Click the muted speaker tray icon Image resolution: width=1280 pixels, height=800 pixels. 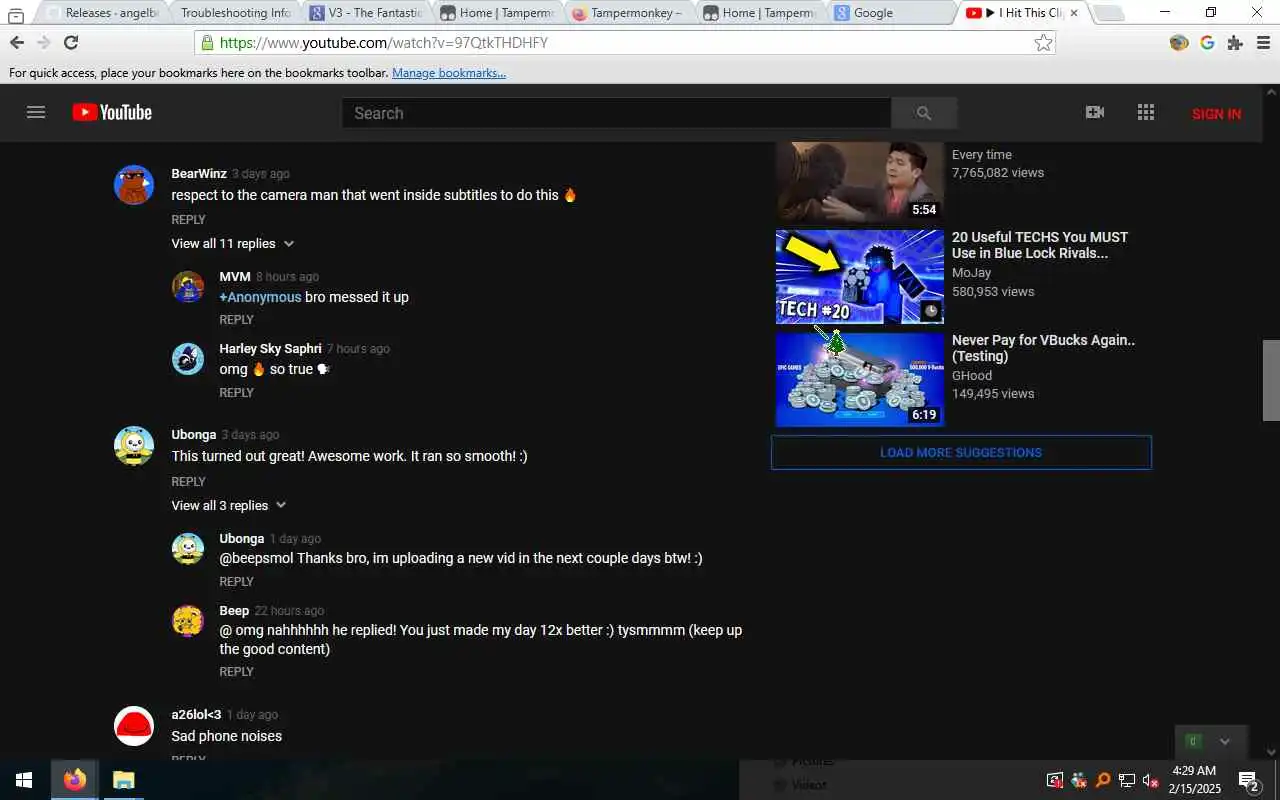[x=1150, y=780]
